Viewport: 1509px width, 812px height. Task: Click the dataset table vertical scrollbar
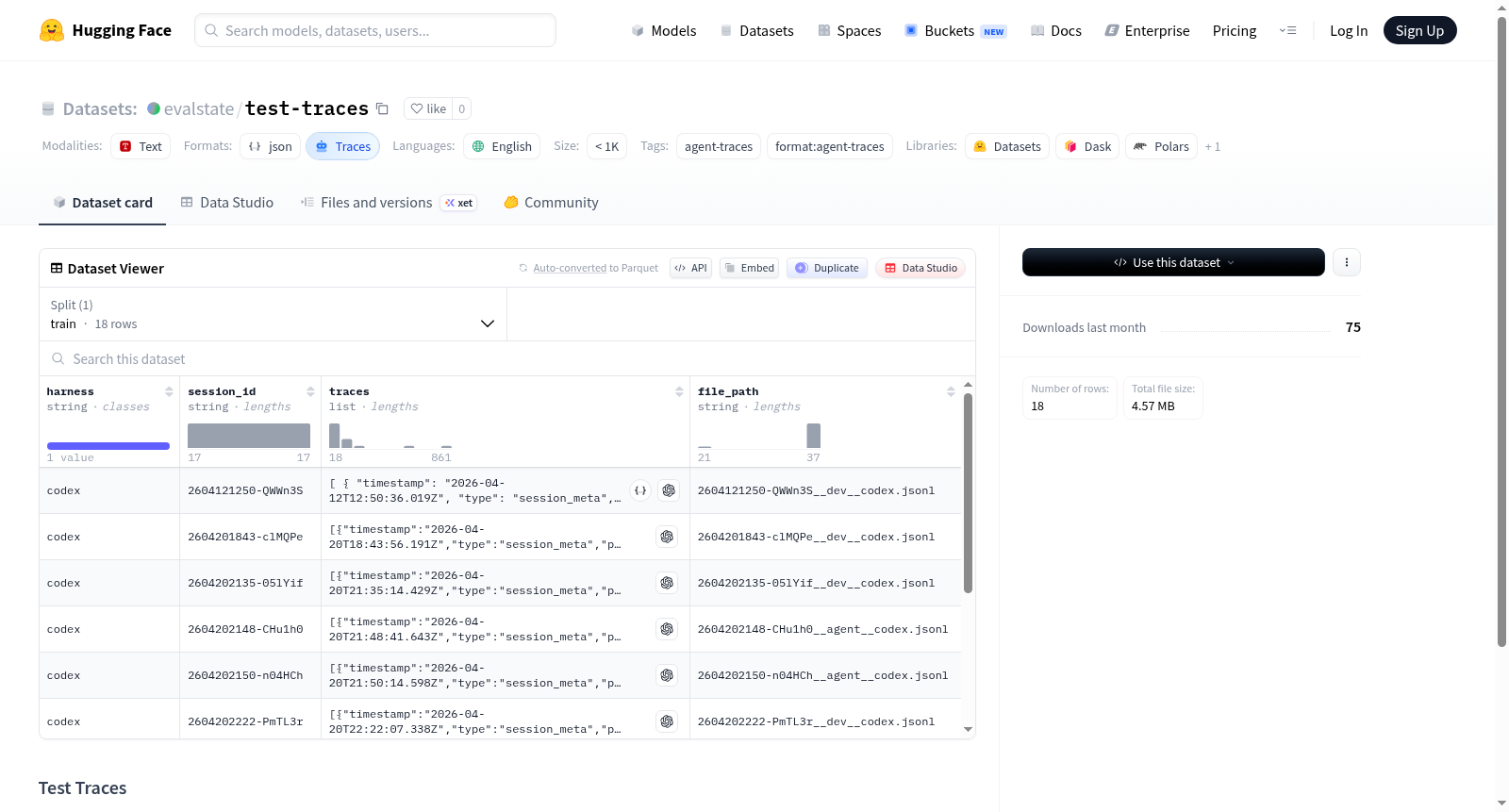click(968, 493)
